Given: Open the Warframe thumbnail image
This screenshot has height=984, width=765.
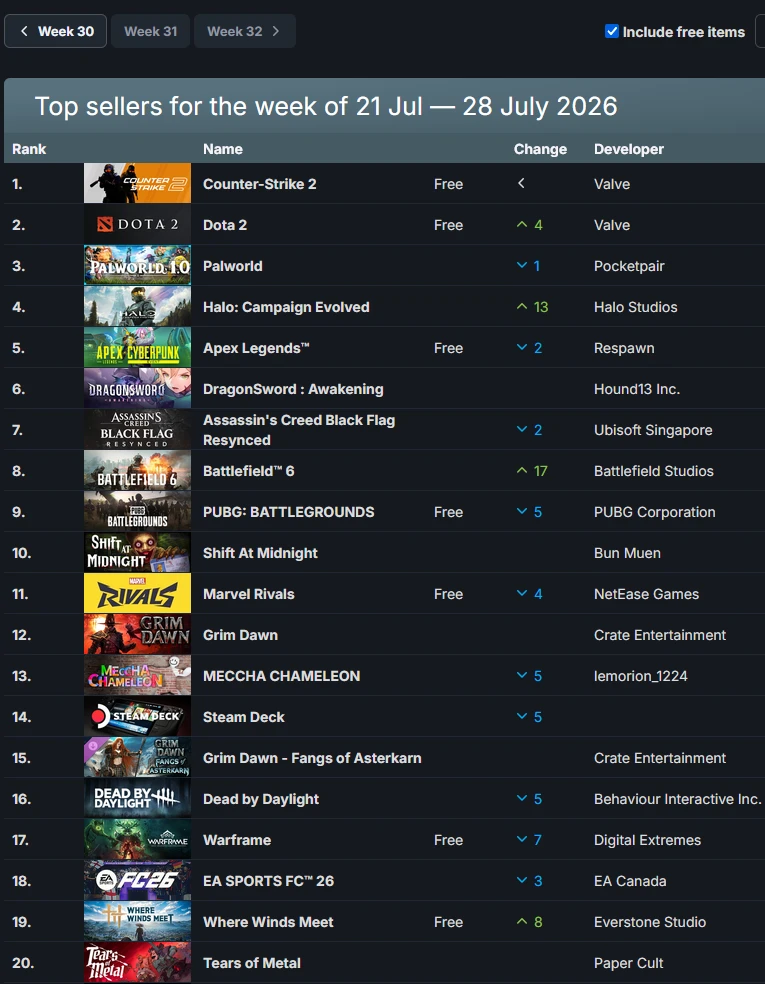Looking at the screenshot, I should (137, 840).
